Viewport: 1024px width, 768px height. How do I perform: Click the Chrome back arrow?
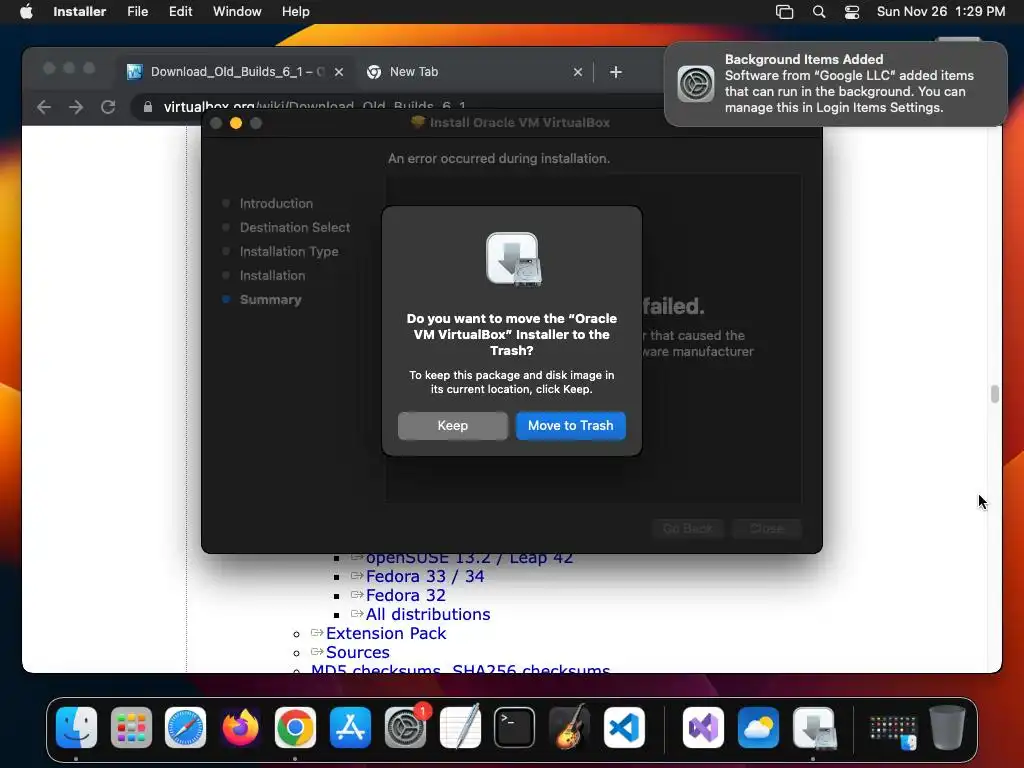pos(44,107)
